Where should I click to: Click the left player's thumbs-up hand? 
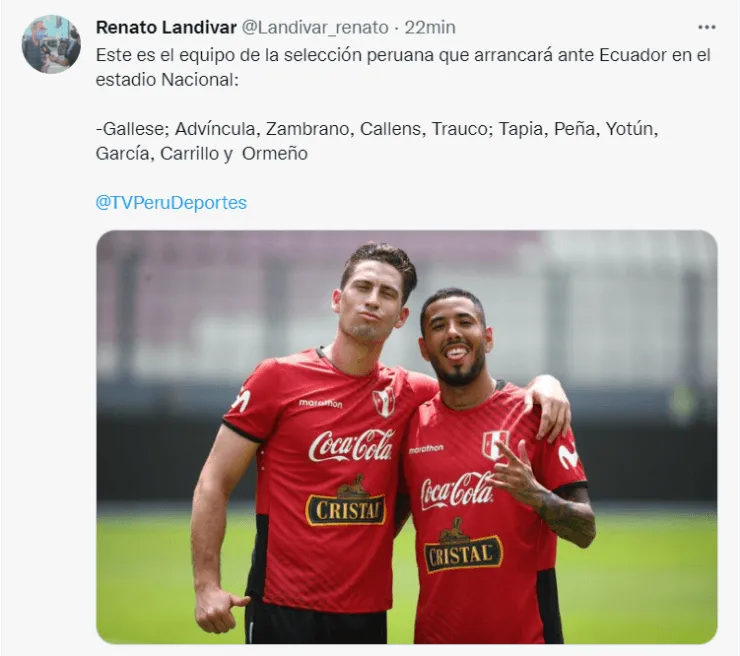(217, 610)
